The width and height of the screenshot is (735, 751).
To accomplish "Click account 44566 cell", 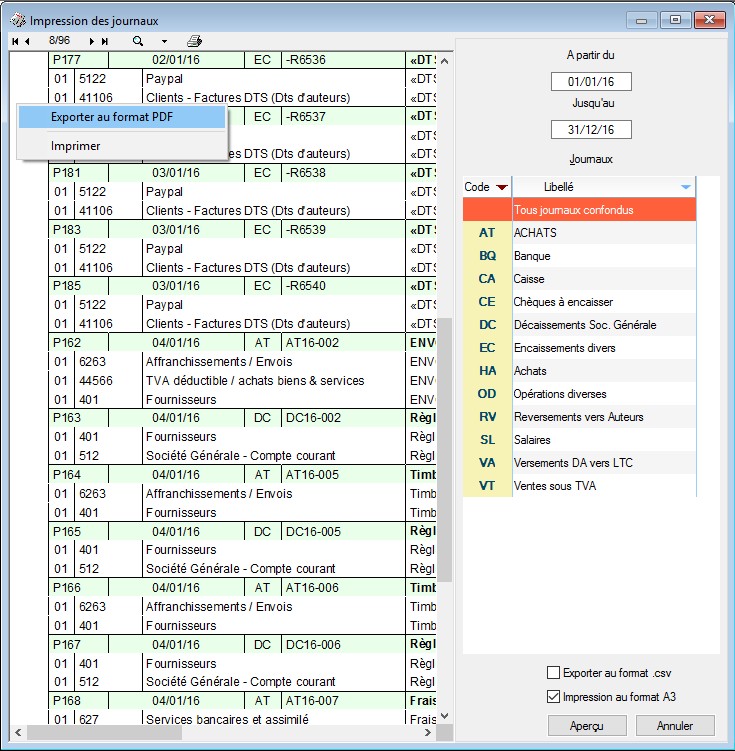I will click(x=96, y=381).
